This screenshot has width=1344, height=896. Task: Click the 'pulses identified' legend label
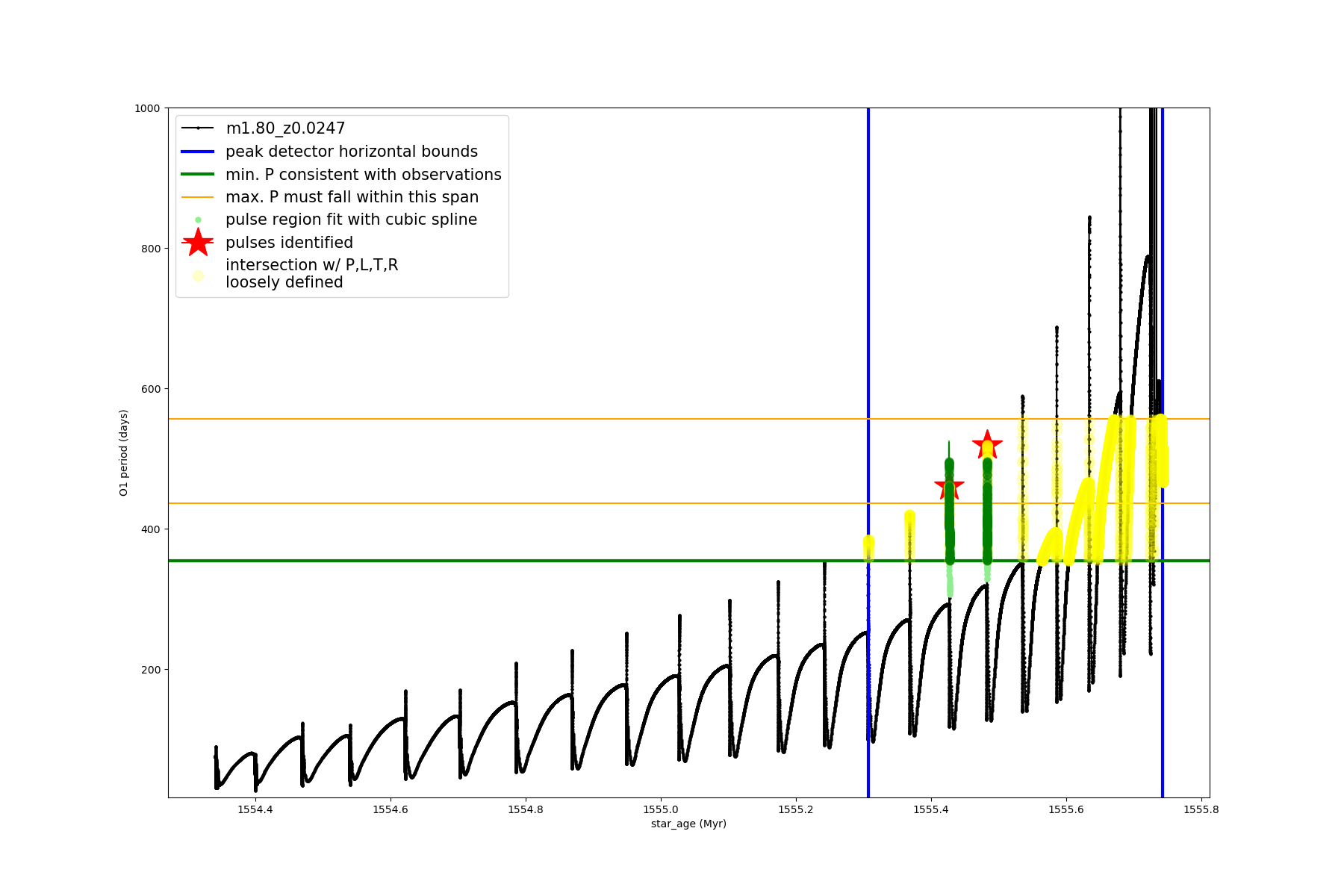click(289, 243)
